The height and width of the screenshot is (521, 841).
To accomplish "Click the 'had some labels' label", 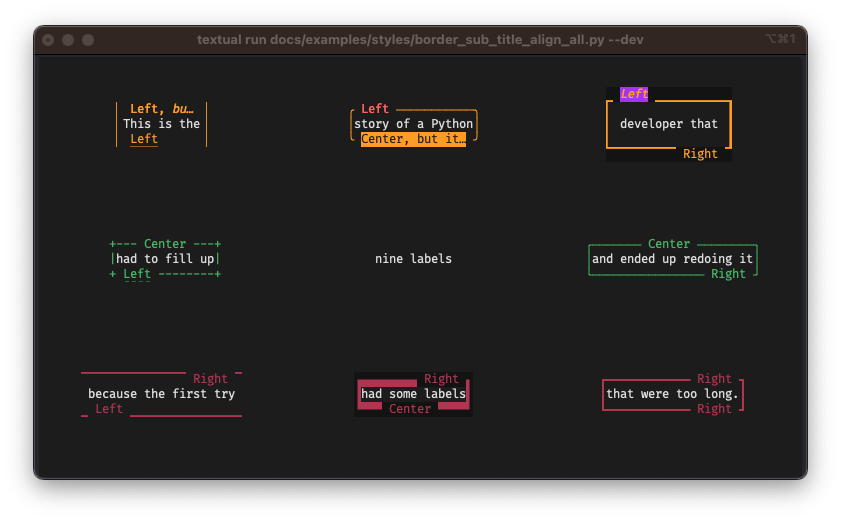I will point(414,394).
